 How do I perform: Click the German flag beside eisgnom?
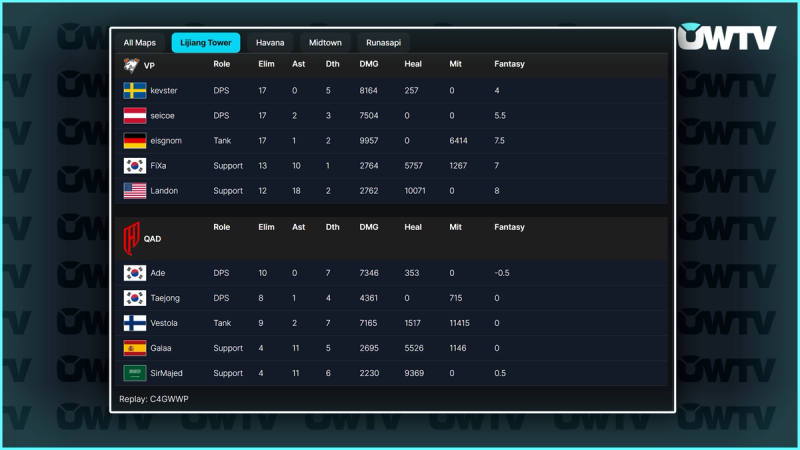(135, 141)
